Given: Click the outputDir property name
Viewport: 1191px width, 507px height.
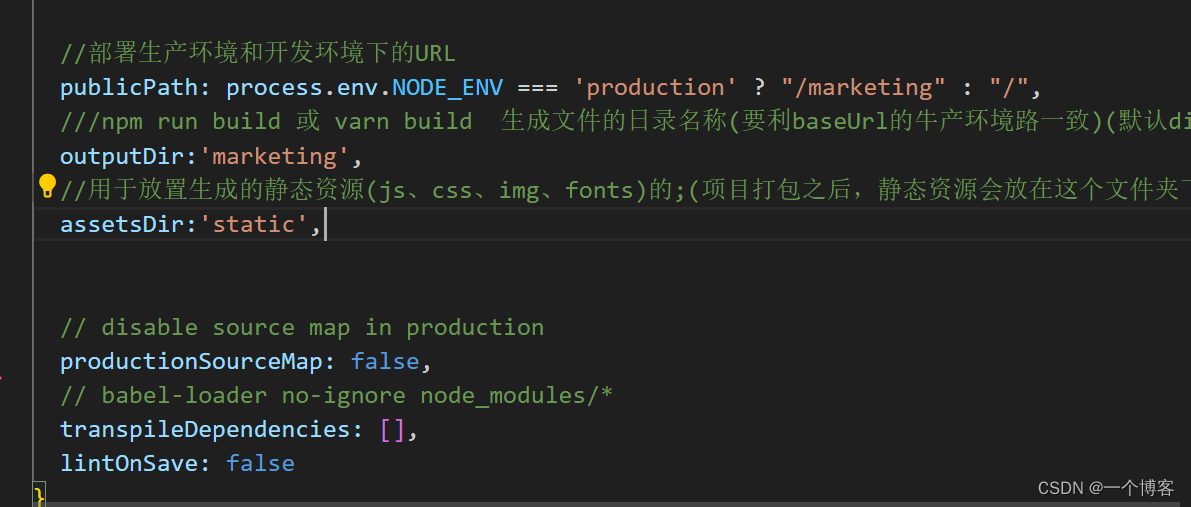Looking at the screenshot, I should [x=122, y=157].
